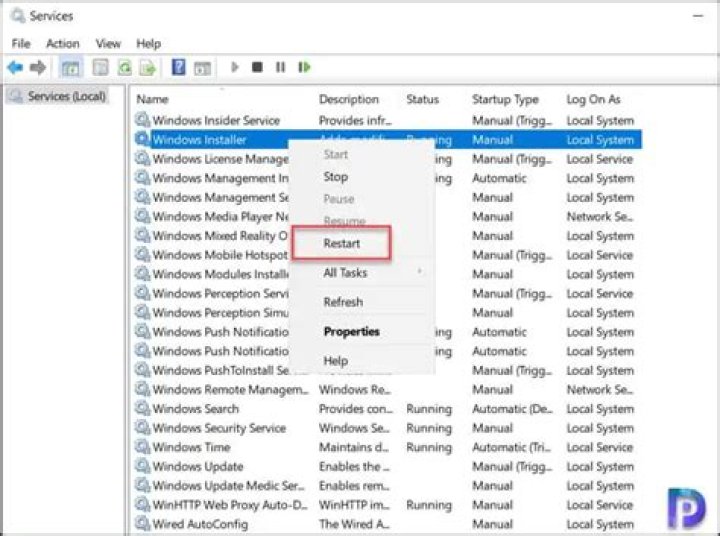Click gear icon beside Wired AutoConfig

pyautogui.click(x=142, y=523)
